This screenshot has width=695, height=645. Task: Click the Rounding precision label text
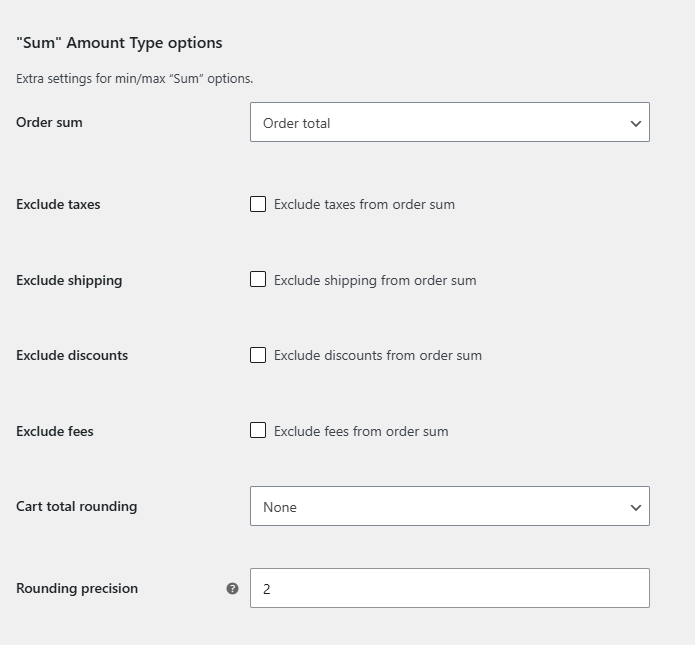[77, 589]
